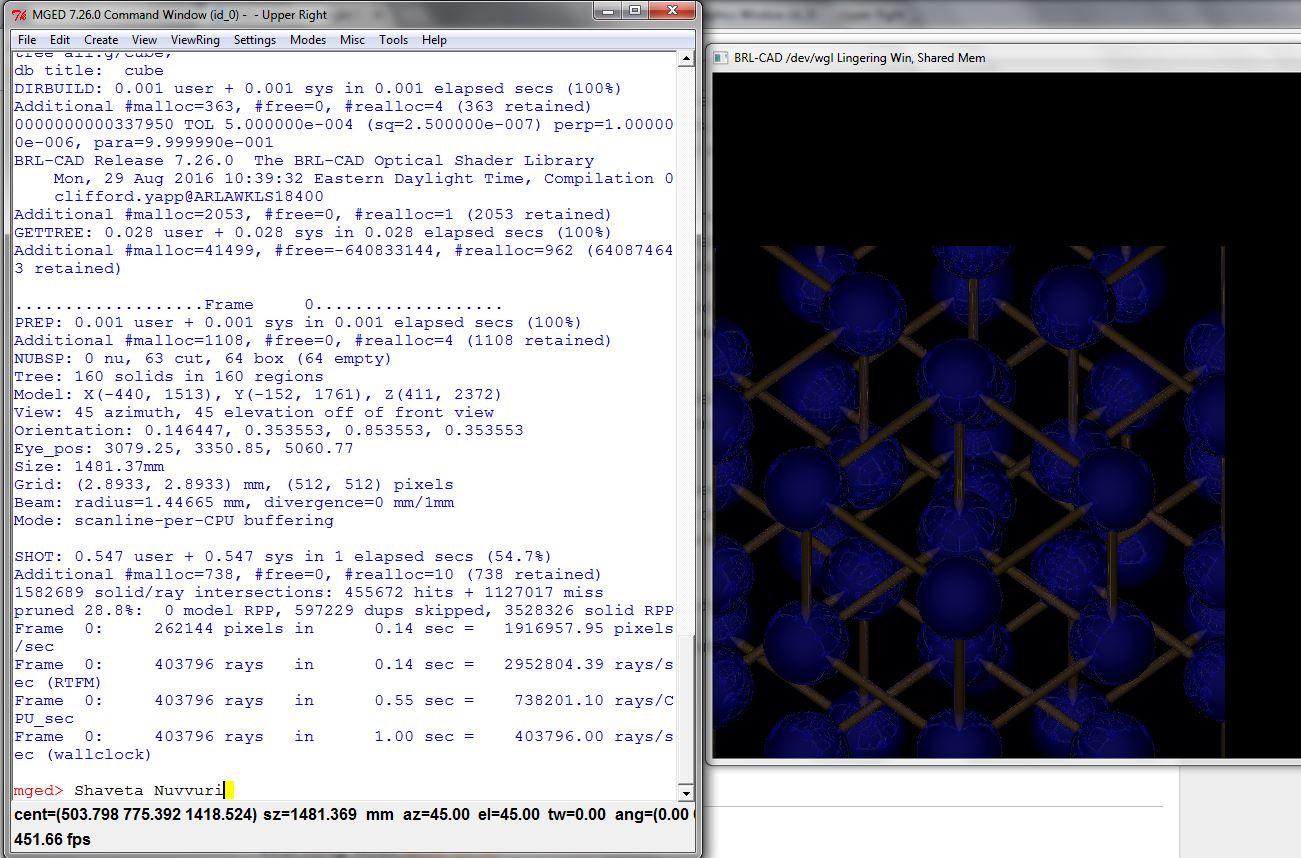
Task: Close the MGED Command Window
Action: coord(670,10)
